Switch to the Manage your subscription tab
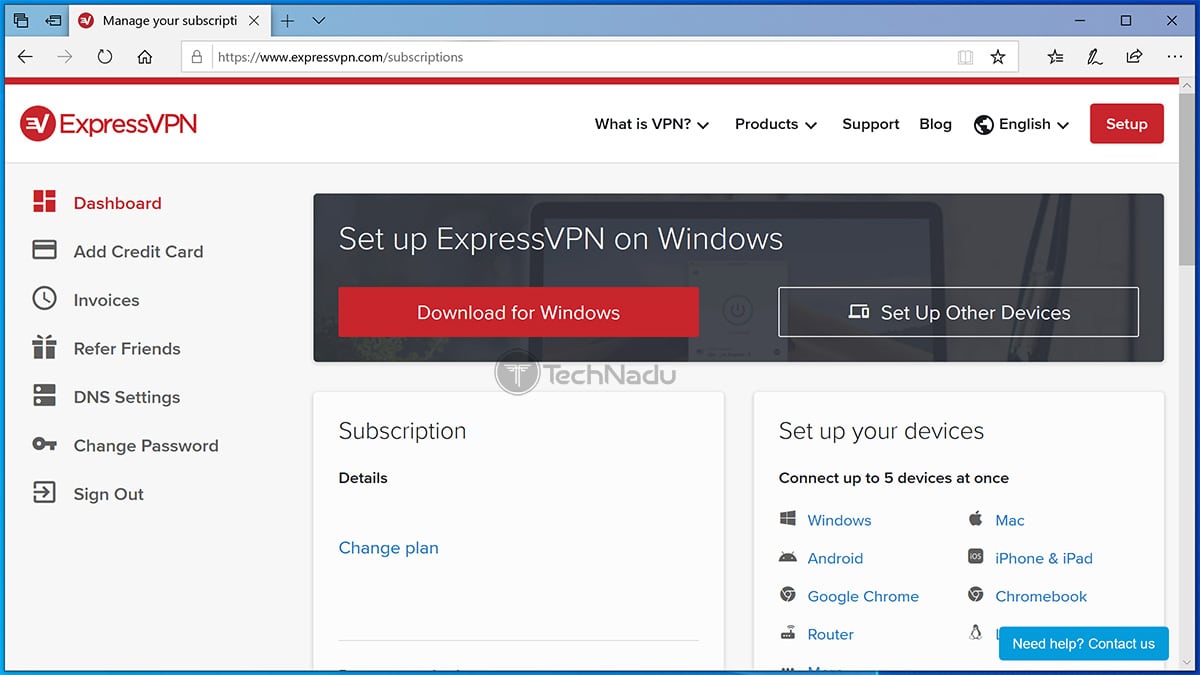This screenshot has width=1200, height=675. point(170,20)
